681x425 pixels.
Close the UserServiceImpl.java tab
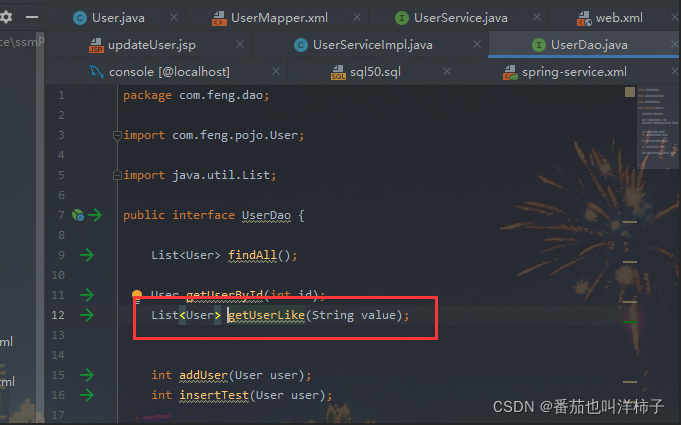coord(477,44)
